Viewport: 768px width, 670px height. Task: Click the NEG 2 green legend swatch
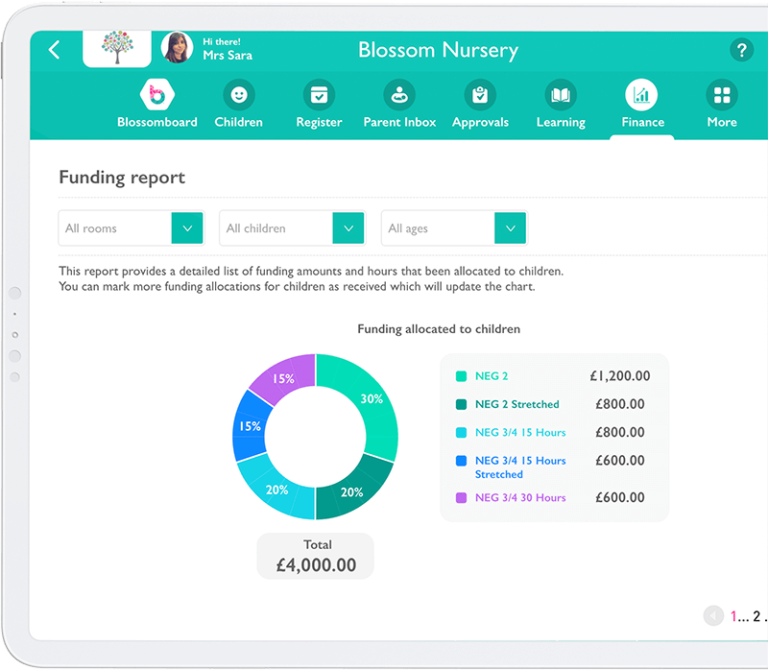[461, 377]
